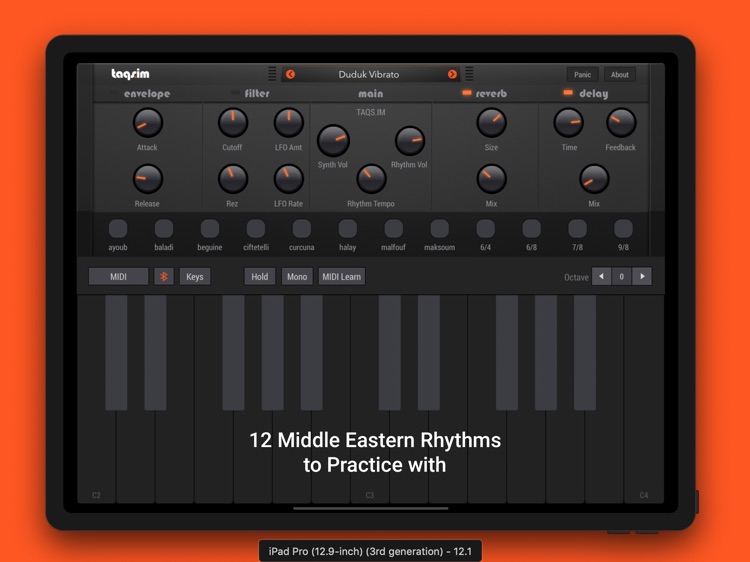The height and width of the screenshot is (562, 750).
Task: Click the delay Feedback knob
Action: pos(621,123)
